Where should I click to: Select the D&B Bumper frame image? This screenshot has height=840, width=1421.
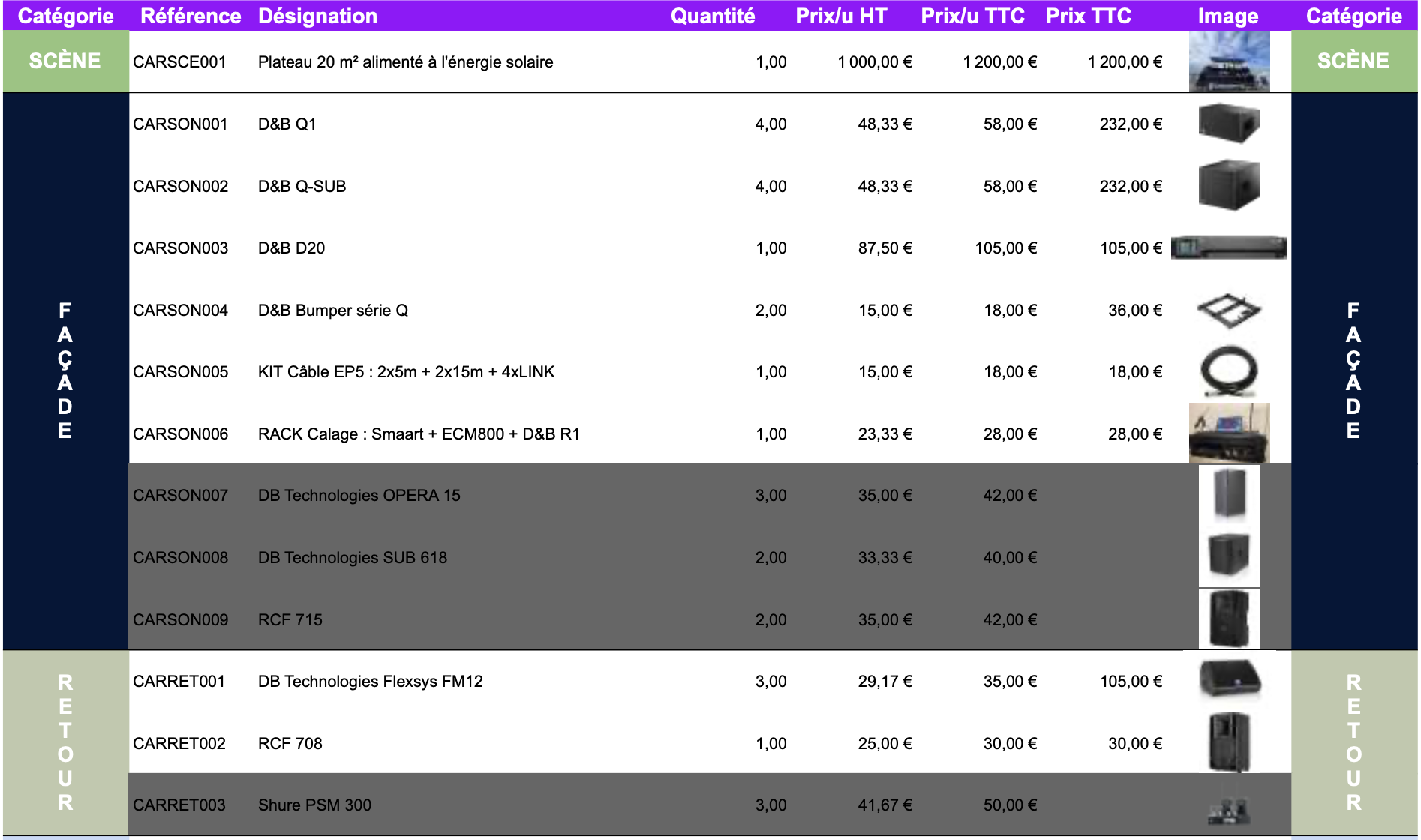(1228, 310)
